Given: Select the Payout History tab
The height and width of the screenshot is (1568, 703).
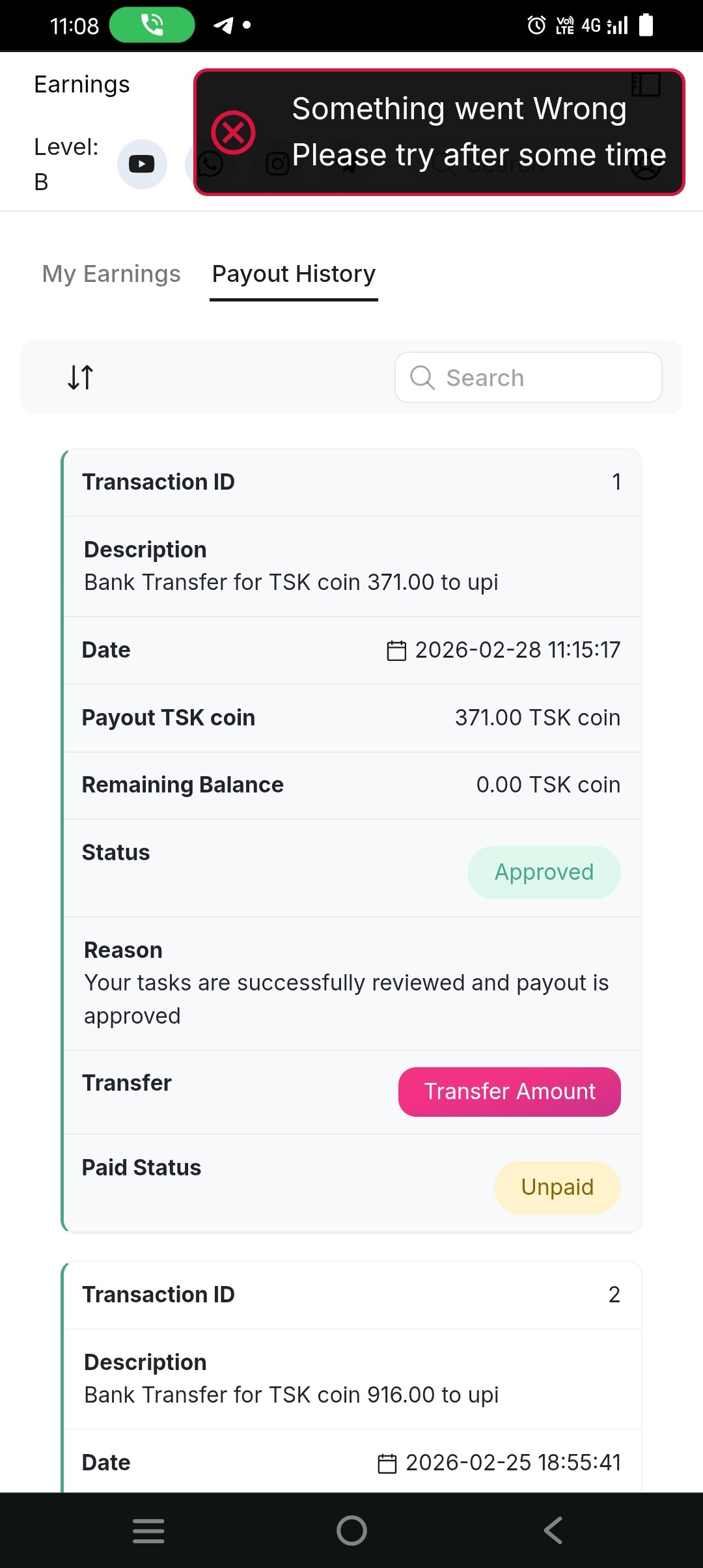Looking at the screenshot, I should coord(294,274).
